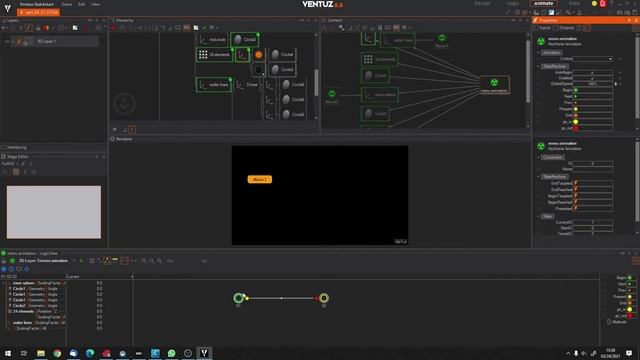
Task: Click the white page icon in Layers toolbar
Action: point(75,28)
